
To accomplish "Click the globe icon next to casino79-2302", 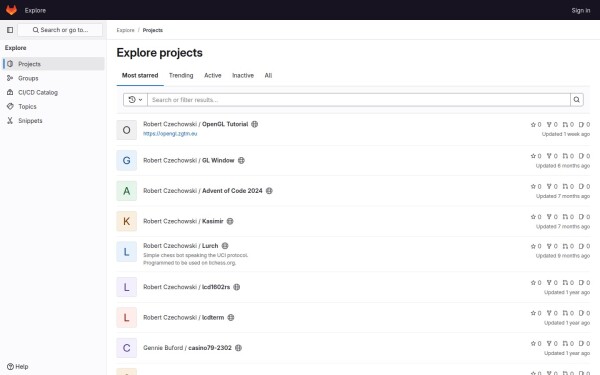I will point(238,348).
